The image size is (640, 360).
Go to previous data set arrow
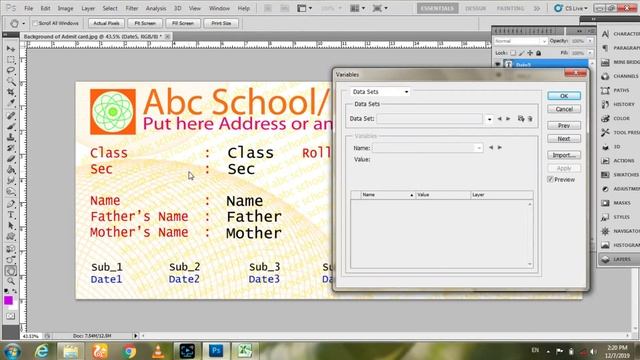pyautogui.click(x=499, y=119)
